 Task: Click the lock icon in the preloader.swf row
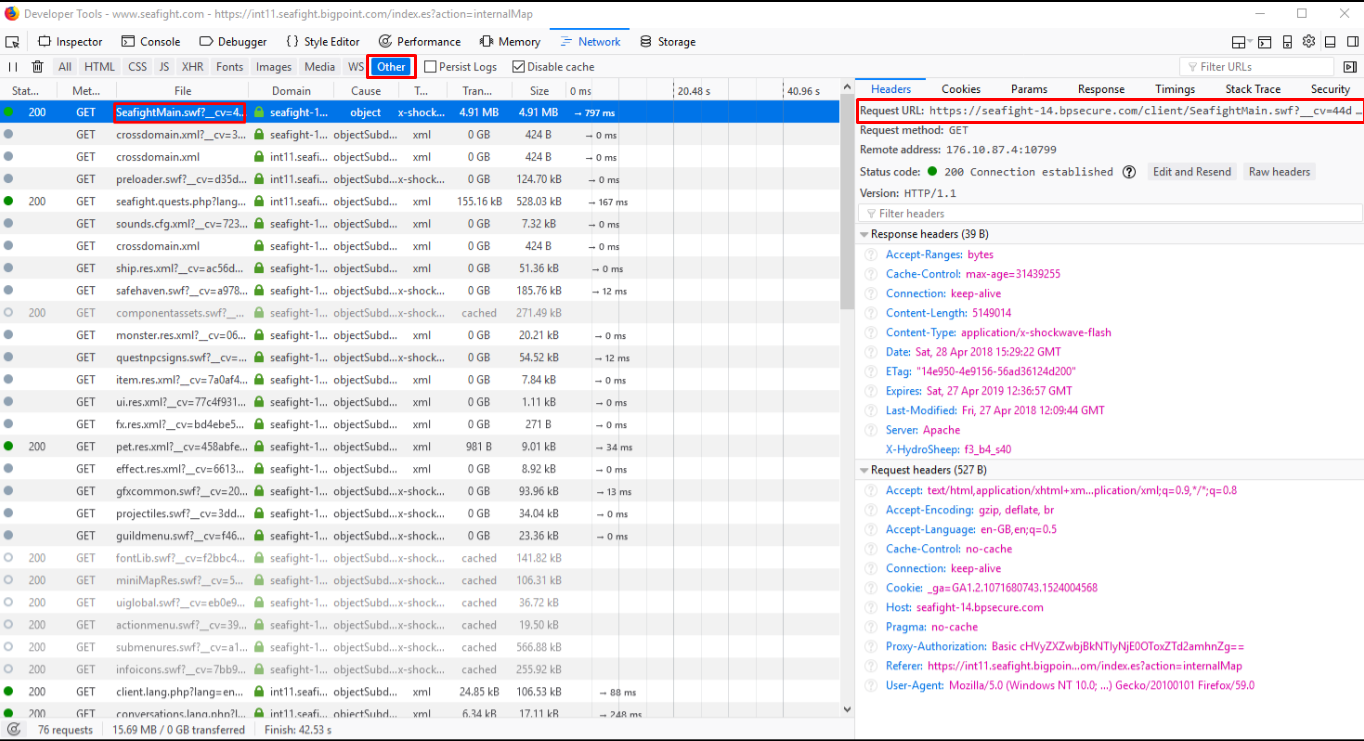pos(259,179)
